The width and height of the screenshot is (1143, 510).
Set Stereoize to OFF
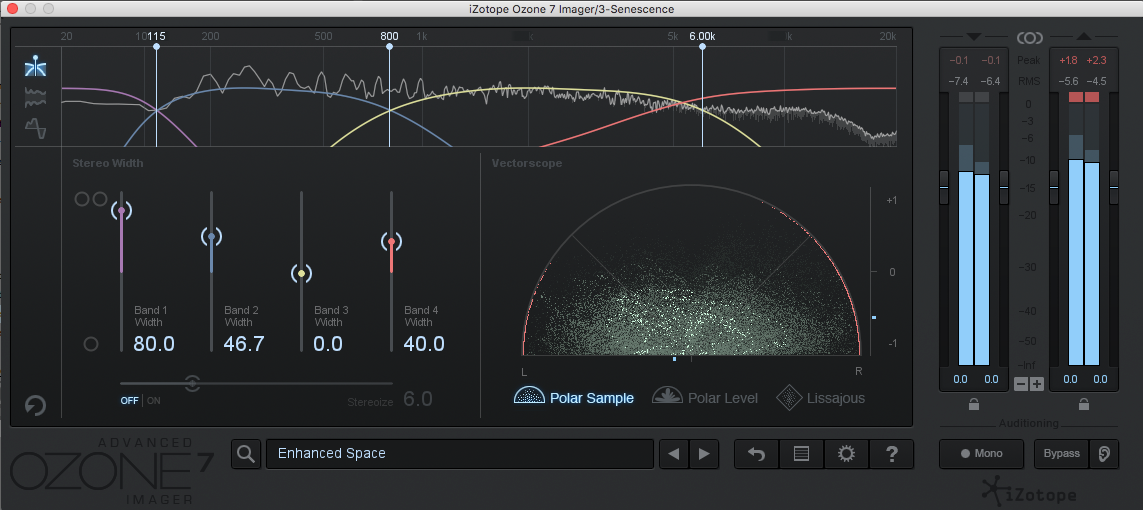coord(129,401)
